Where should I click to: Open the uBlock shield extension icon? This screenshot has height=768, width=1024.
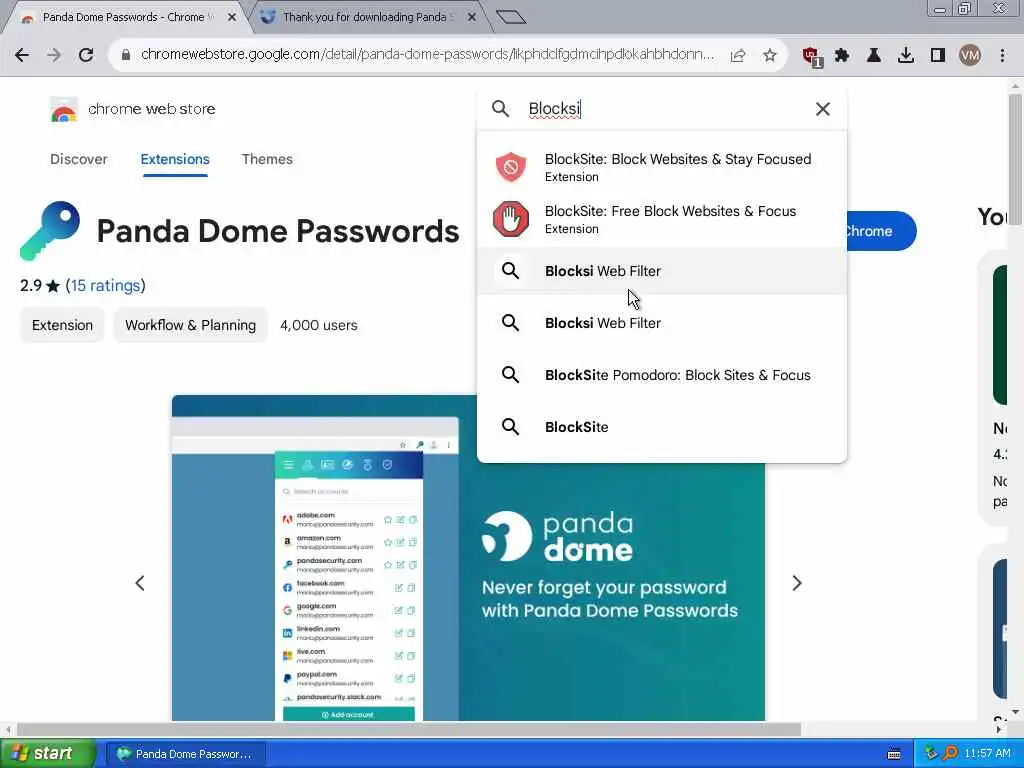[x=812, y=56]
